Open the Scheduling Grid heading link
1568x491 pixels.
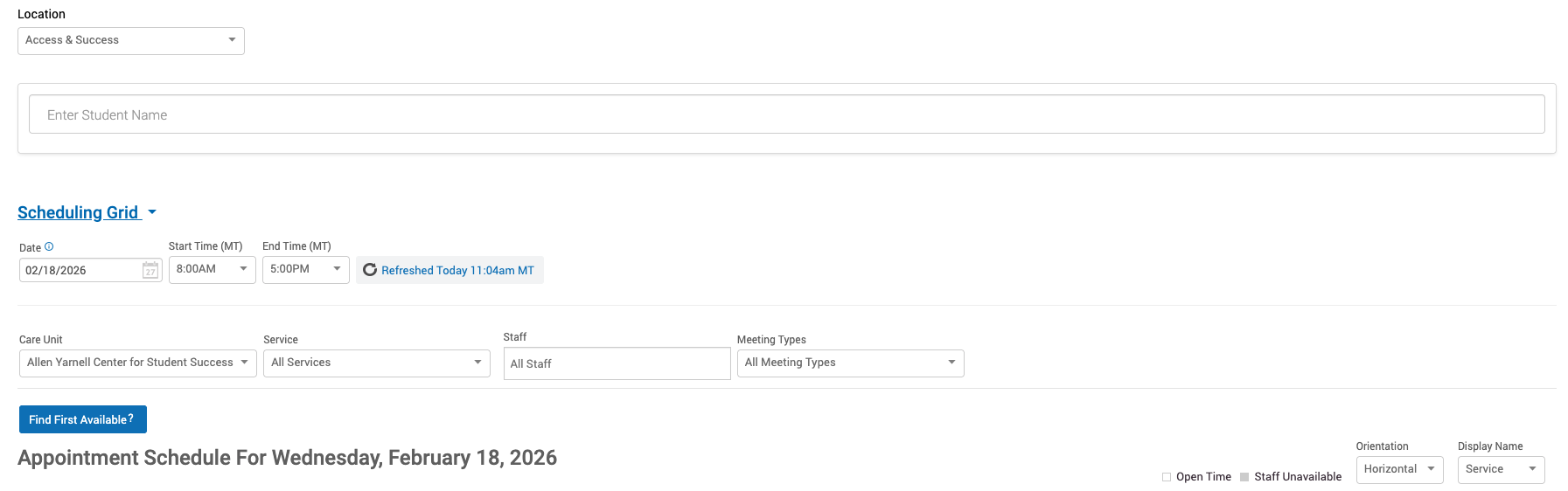point(79,212)
